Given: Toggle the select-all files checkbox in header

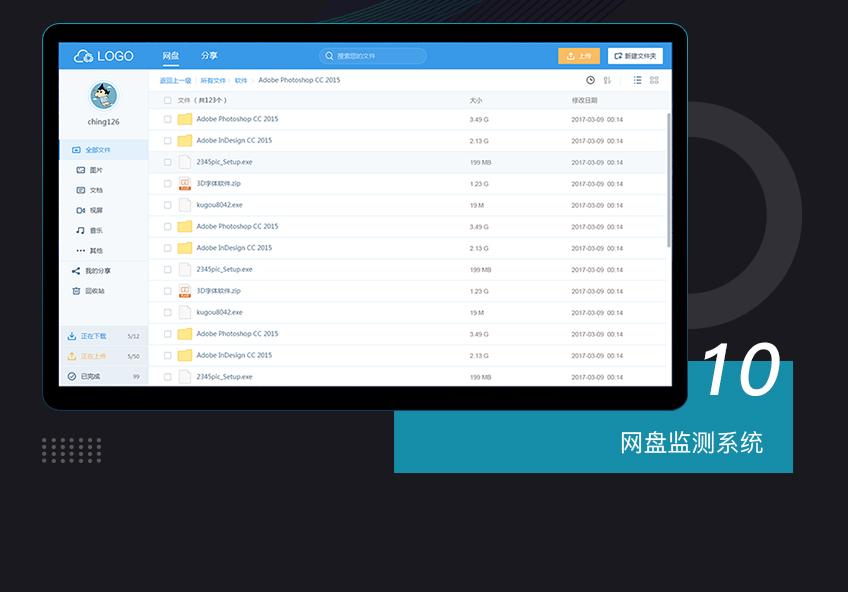Looking at the screenshot, I should 168,100.
